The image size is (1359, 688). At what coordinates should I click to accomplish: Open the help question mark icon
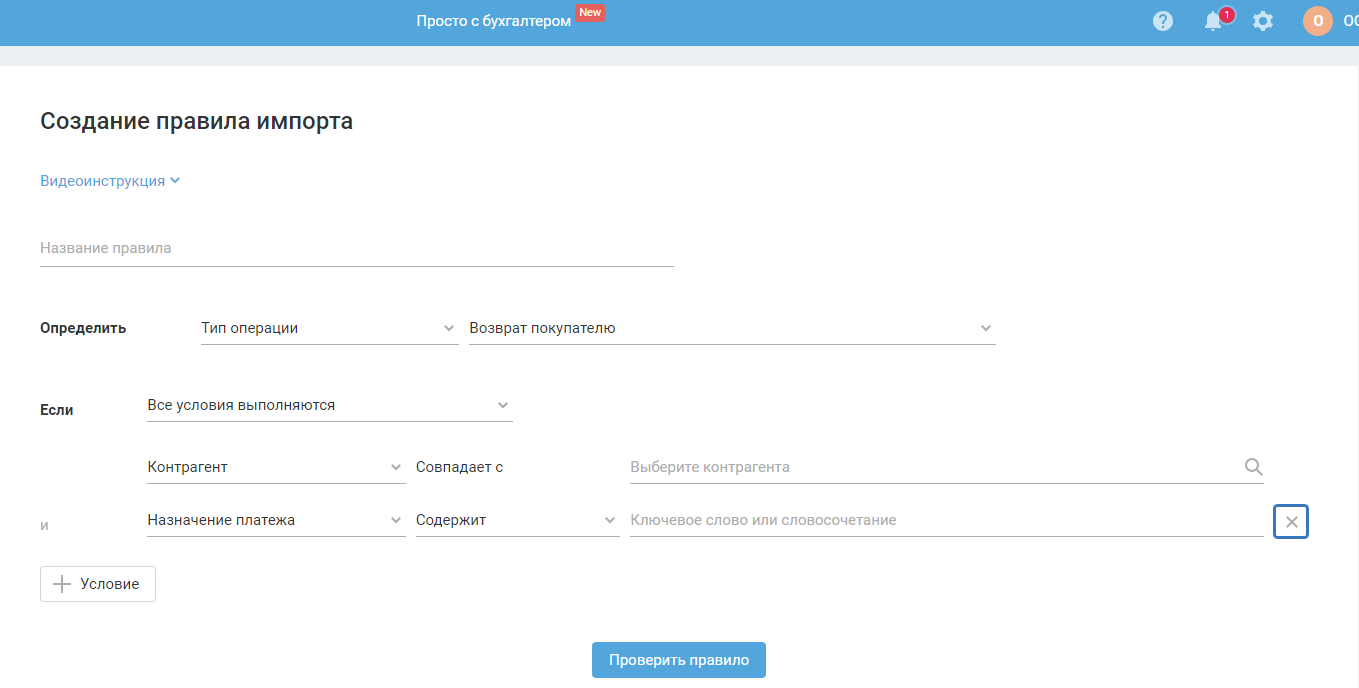[1163, 21]
